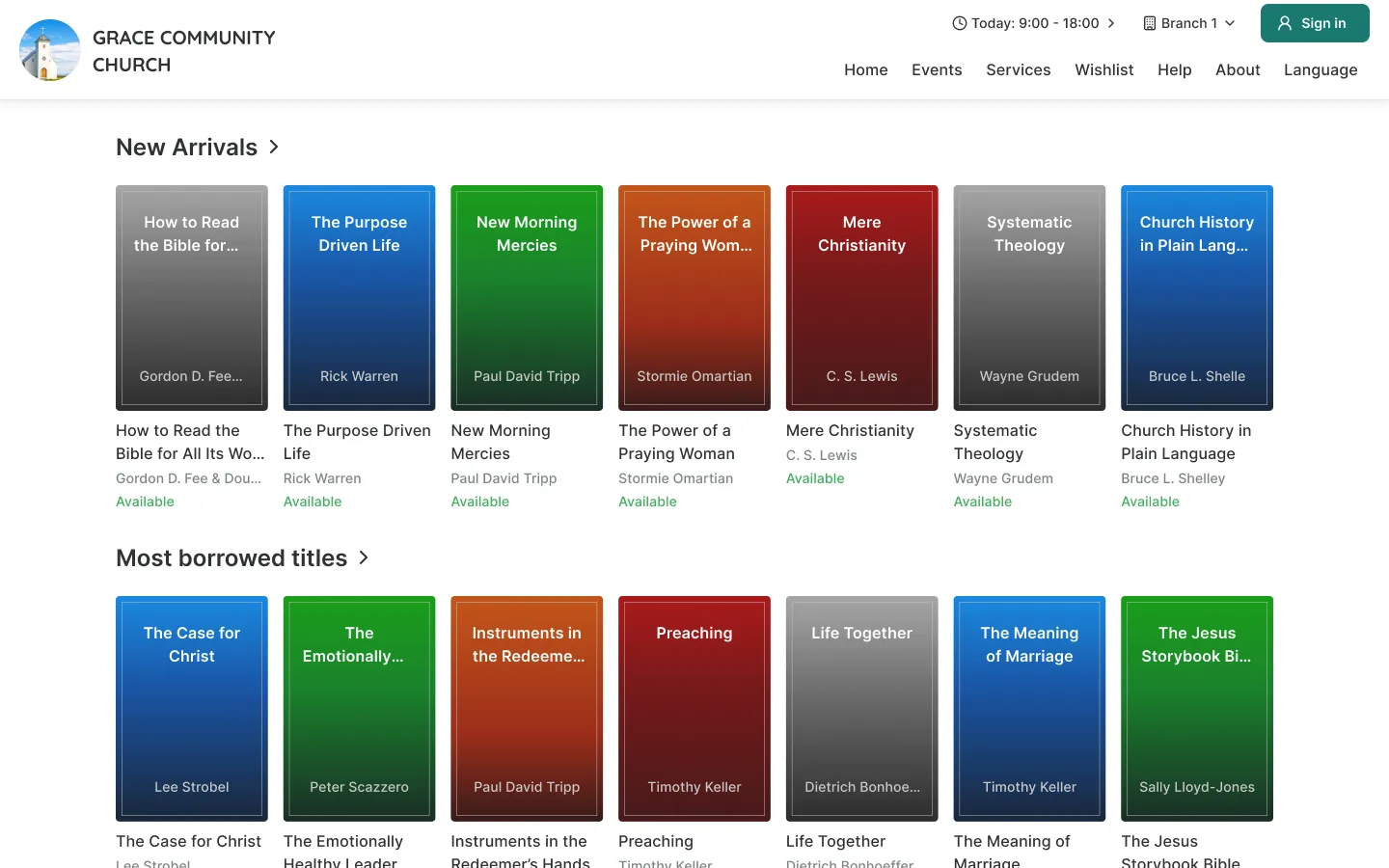The width and height of the screenshot is (1389, 868).
Task: Click the 'Systematic Theology' title below cover
Action: point(995,442)
